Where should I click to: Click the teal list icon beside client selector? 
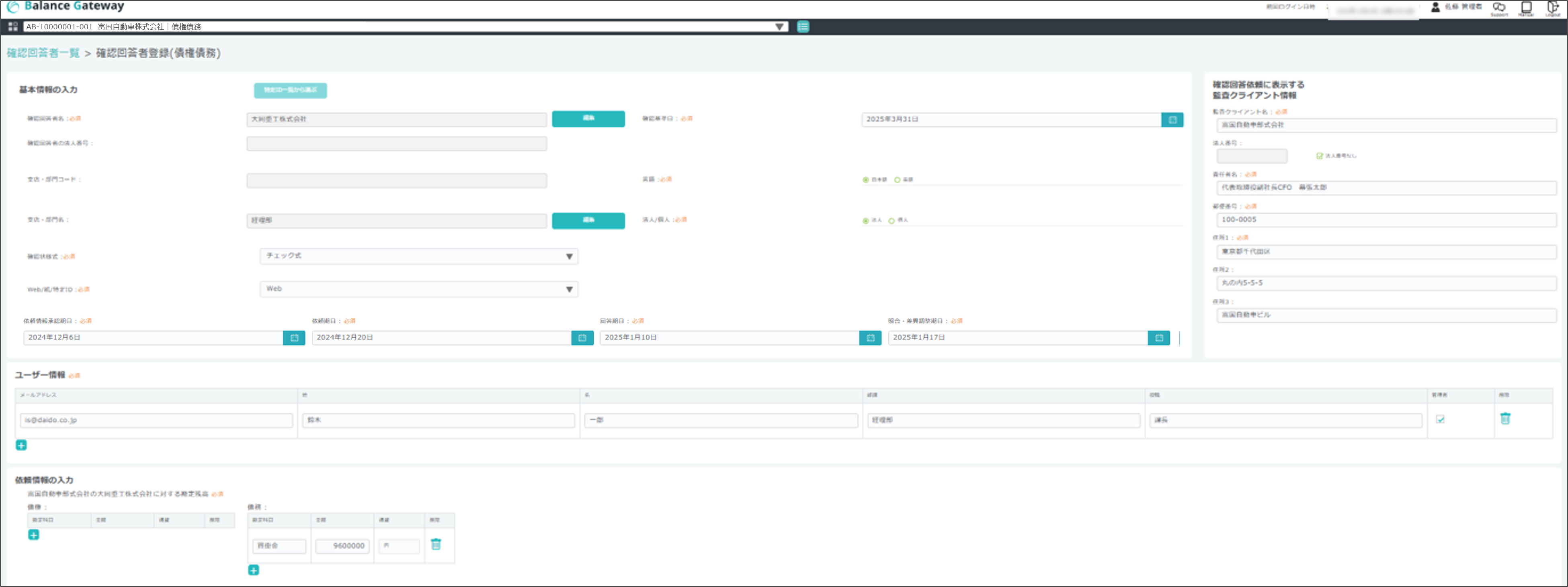click(x=803, y=27)
